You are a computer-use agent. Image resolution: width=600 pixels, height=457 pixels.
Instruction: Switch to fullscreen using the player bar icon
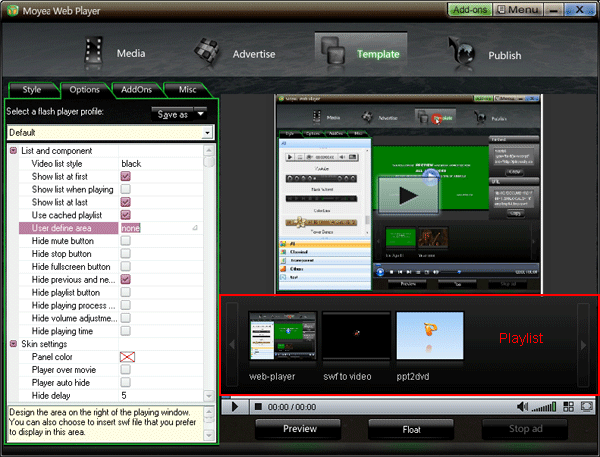[x=587, y=406]
